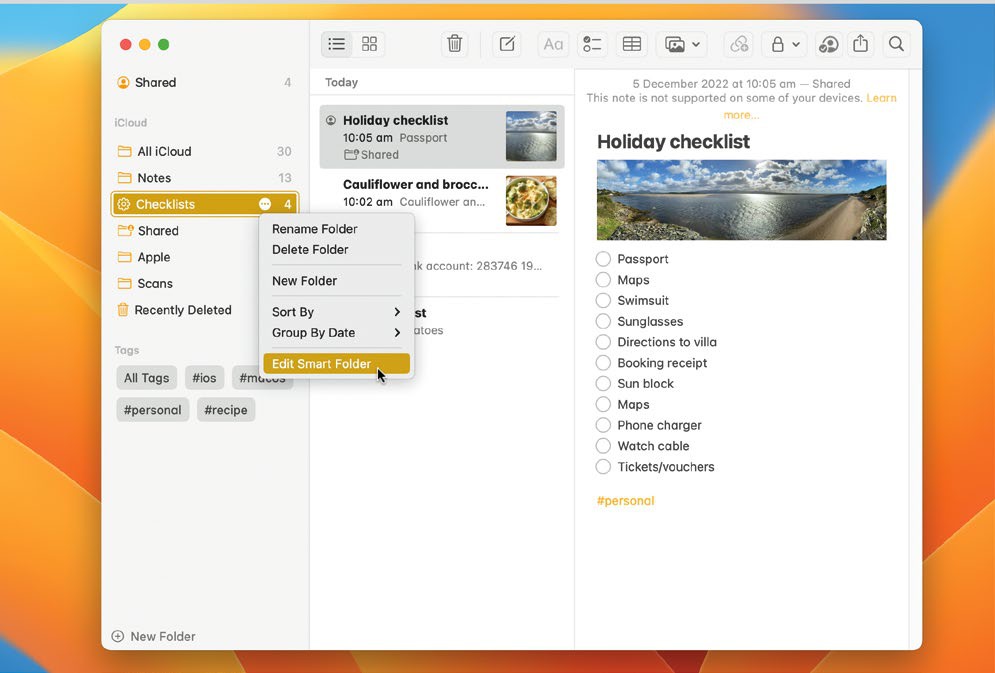The height and width of the screenshot is (673, 995).
Task: Check off the Swimsuit item
Action: click(603, 301)
